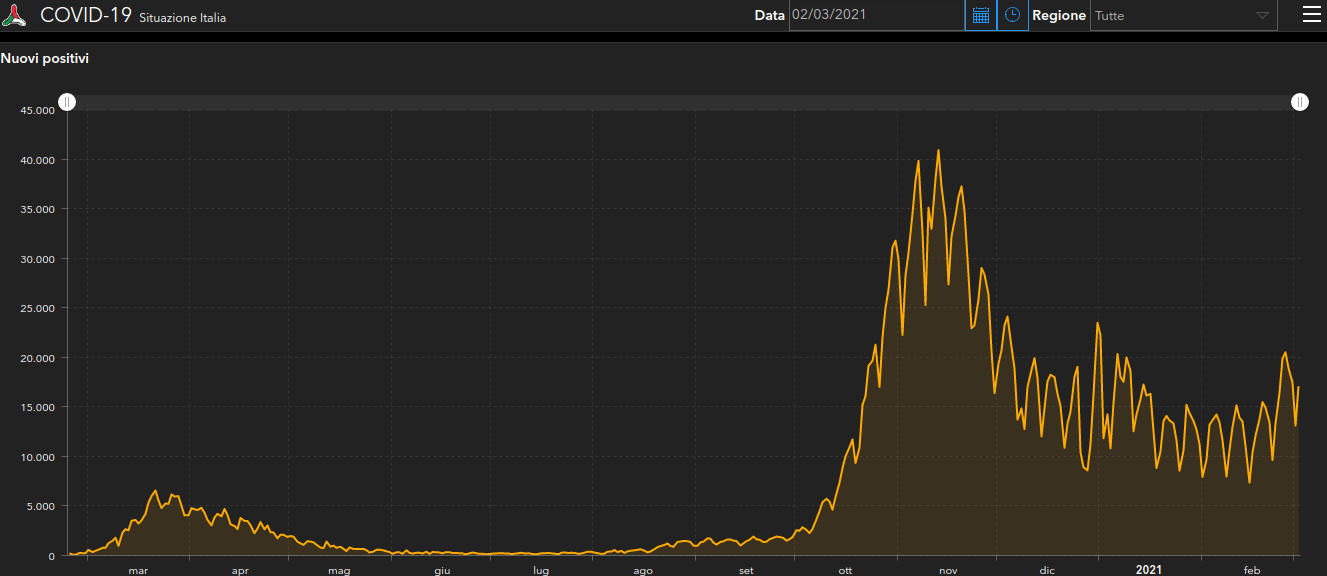Image resolution: width=1327 pixels, height=576 pixels.
Task: Click the 'Data' field label
Action: [769, 16]
